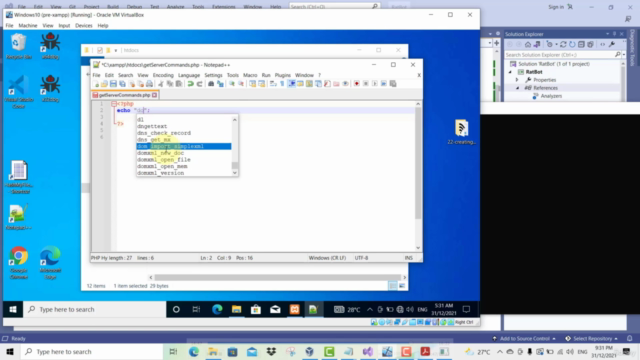
Task: Click autocomplete list scroll-down arrow
Action: [x=235, y=173]
